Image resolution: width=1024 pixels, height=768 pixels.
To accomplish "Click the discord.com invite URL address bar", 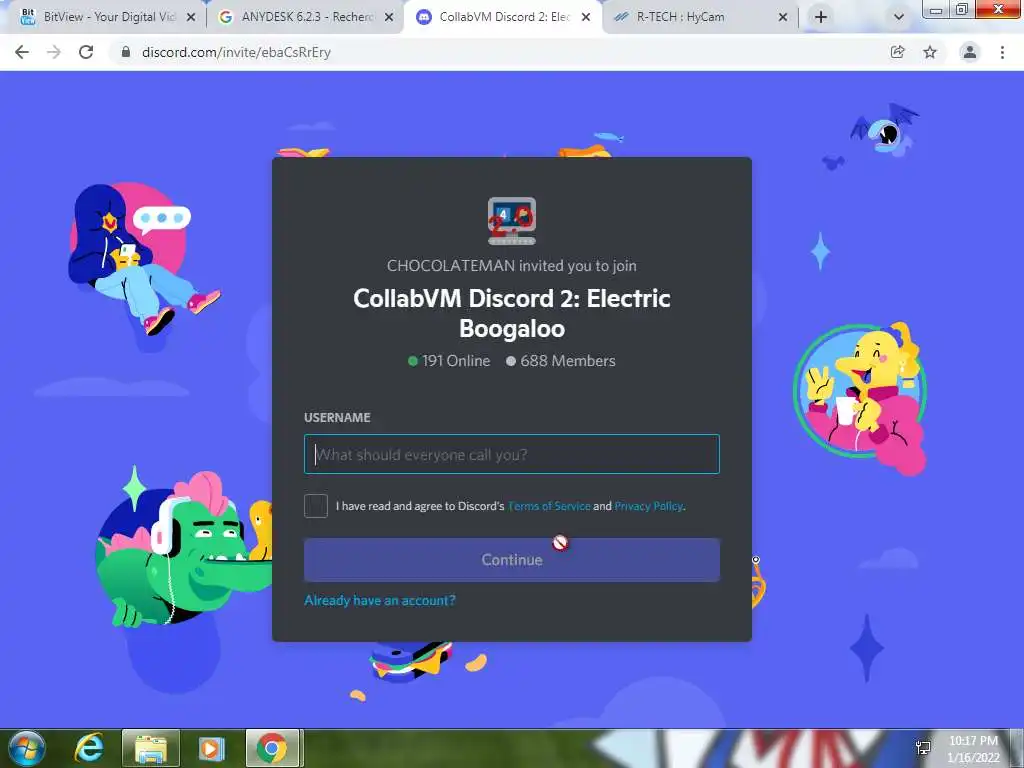I will pos(236,52).
